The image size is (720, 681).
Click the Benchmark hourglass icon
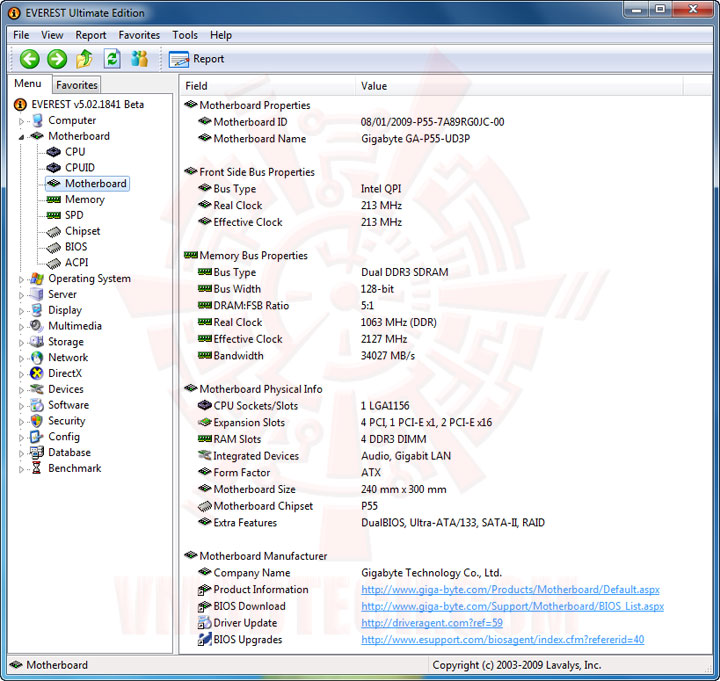tap(37, 468)
